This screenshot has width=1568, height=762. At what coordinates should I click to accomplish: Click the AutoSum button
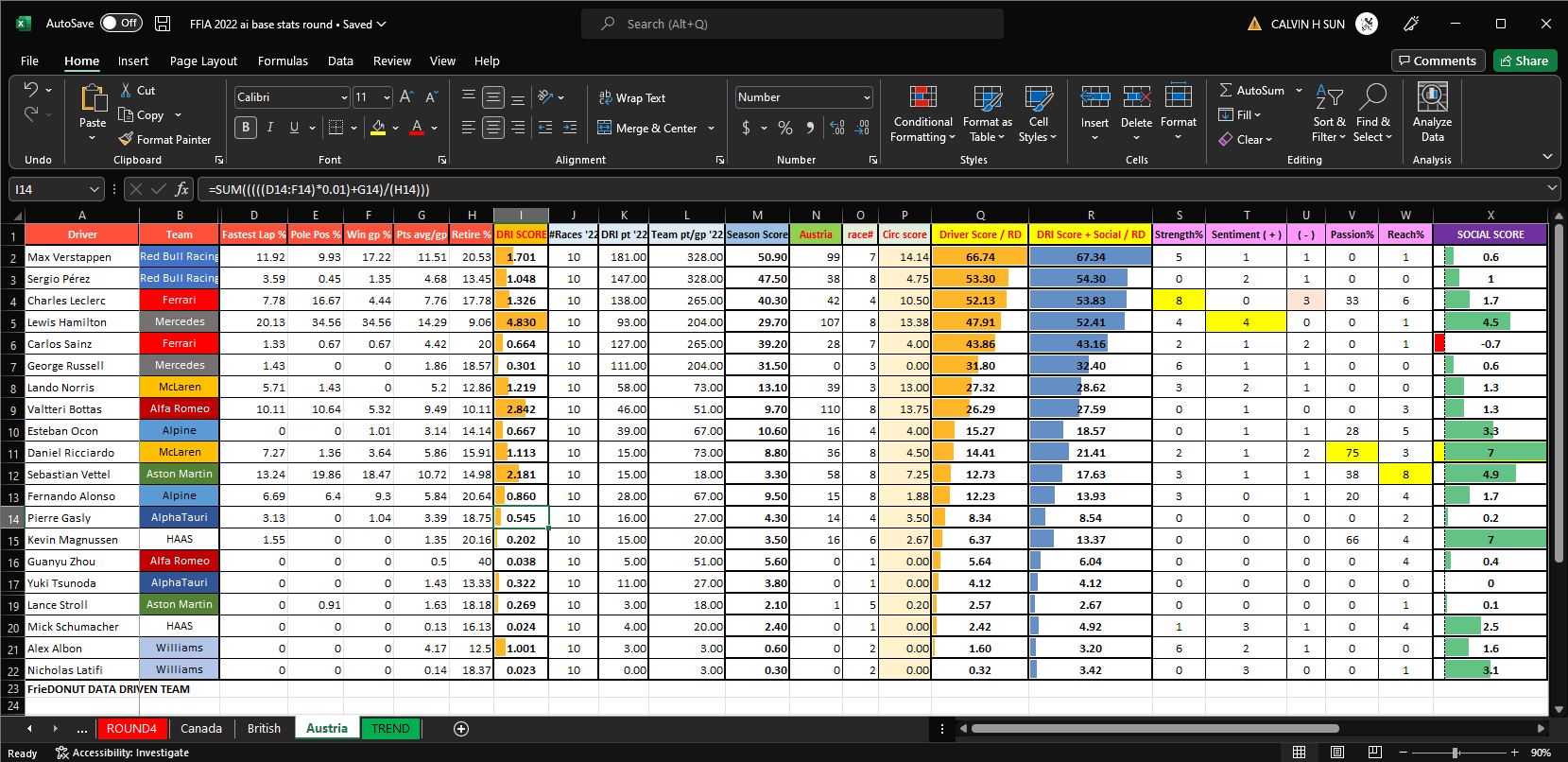(x=1251, y=90)
